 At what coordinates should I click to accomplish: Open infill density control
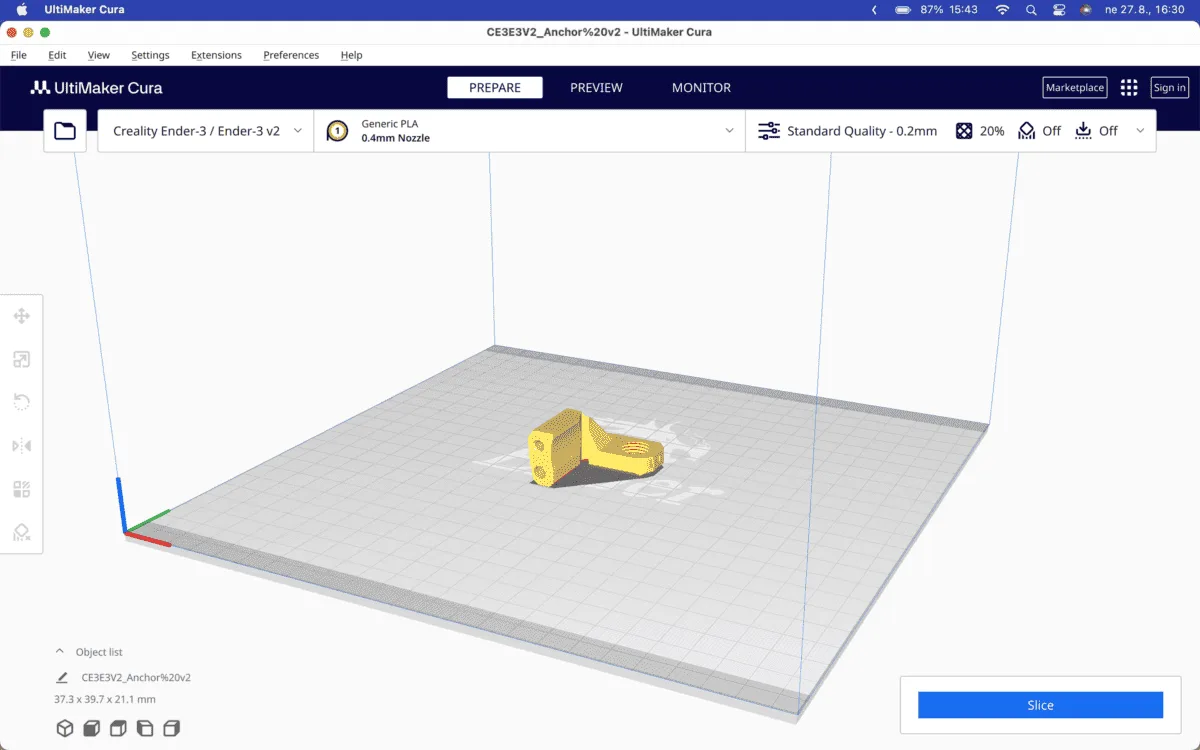[x=976, y=130]
